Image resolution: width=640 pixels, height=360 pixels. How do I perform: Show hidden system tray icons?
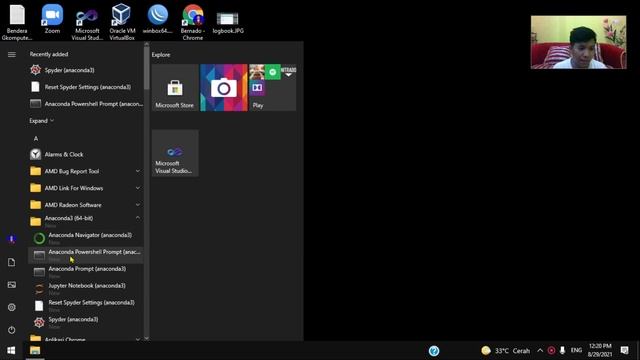click(x=540, y=351)
